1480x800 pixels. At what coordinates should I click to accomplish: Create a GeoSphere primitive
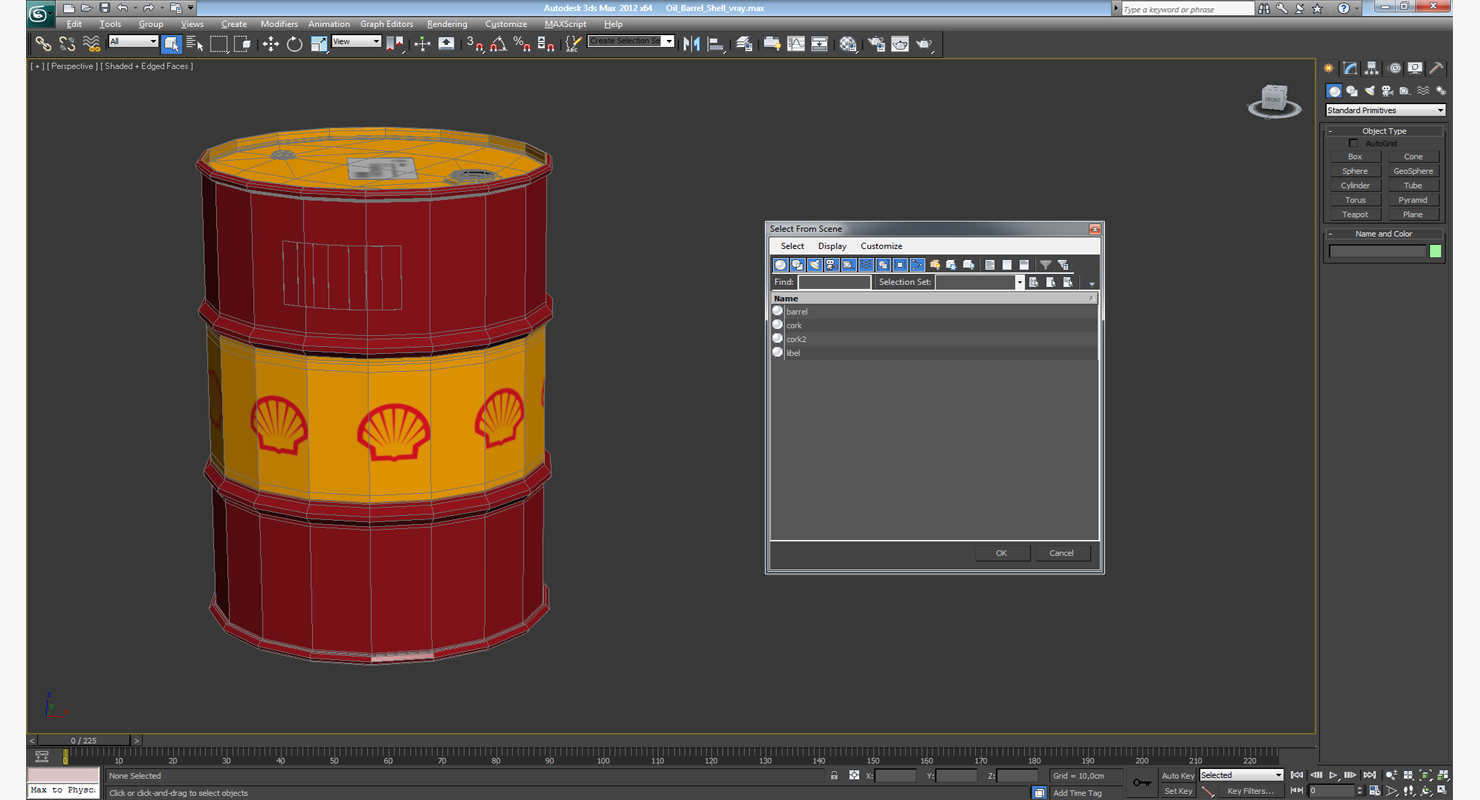1413,171
